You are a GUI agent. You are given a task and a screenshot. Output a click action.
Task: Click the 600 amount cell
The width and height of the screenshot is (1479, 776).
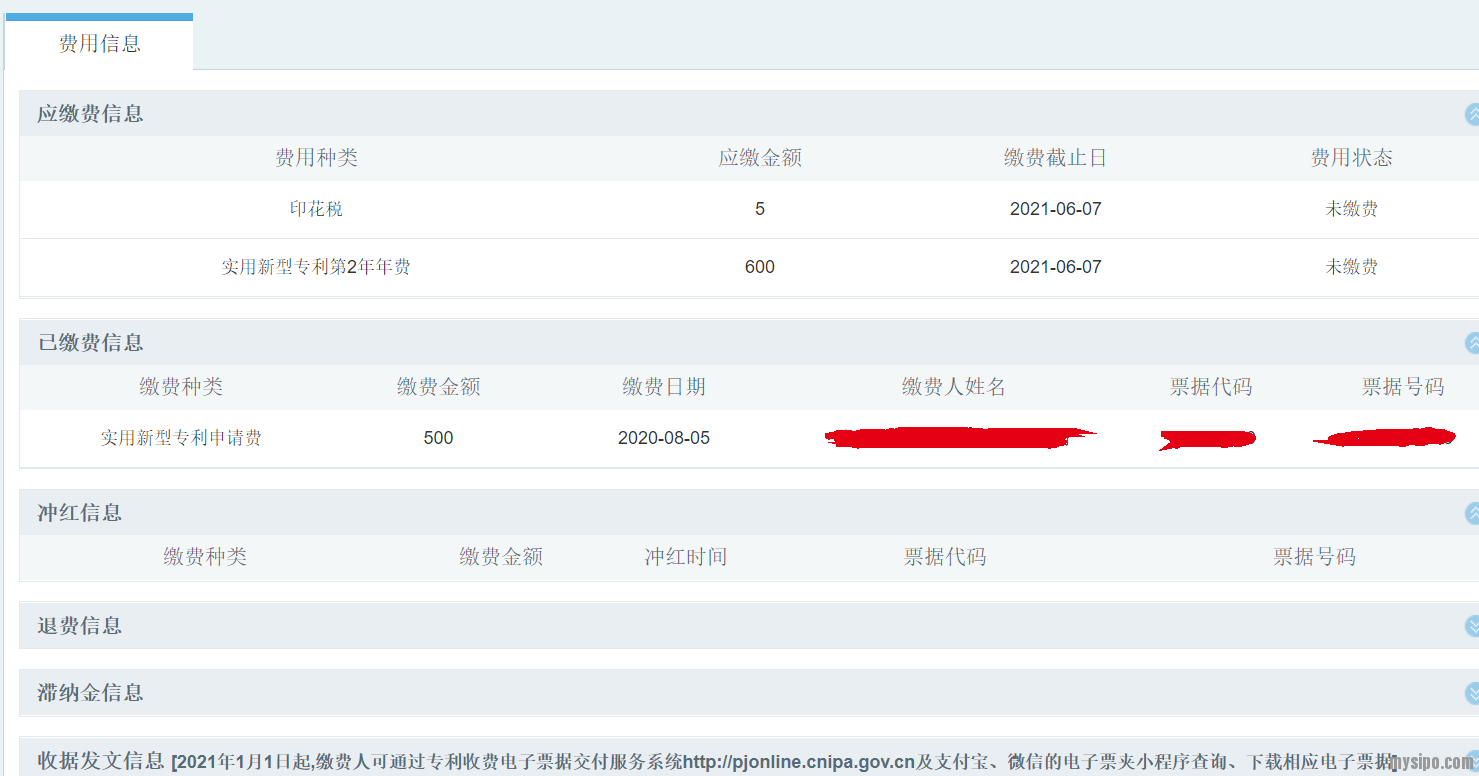760,267
